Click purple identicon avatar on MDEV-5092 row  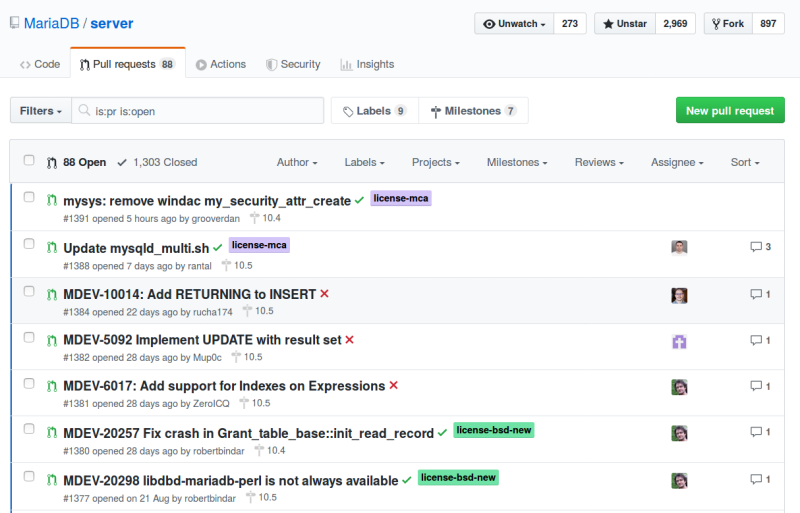click(679, 341)
